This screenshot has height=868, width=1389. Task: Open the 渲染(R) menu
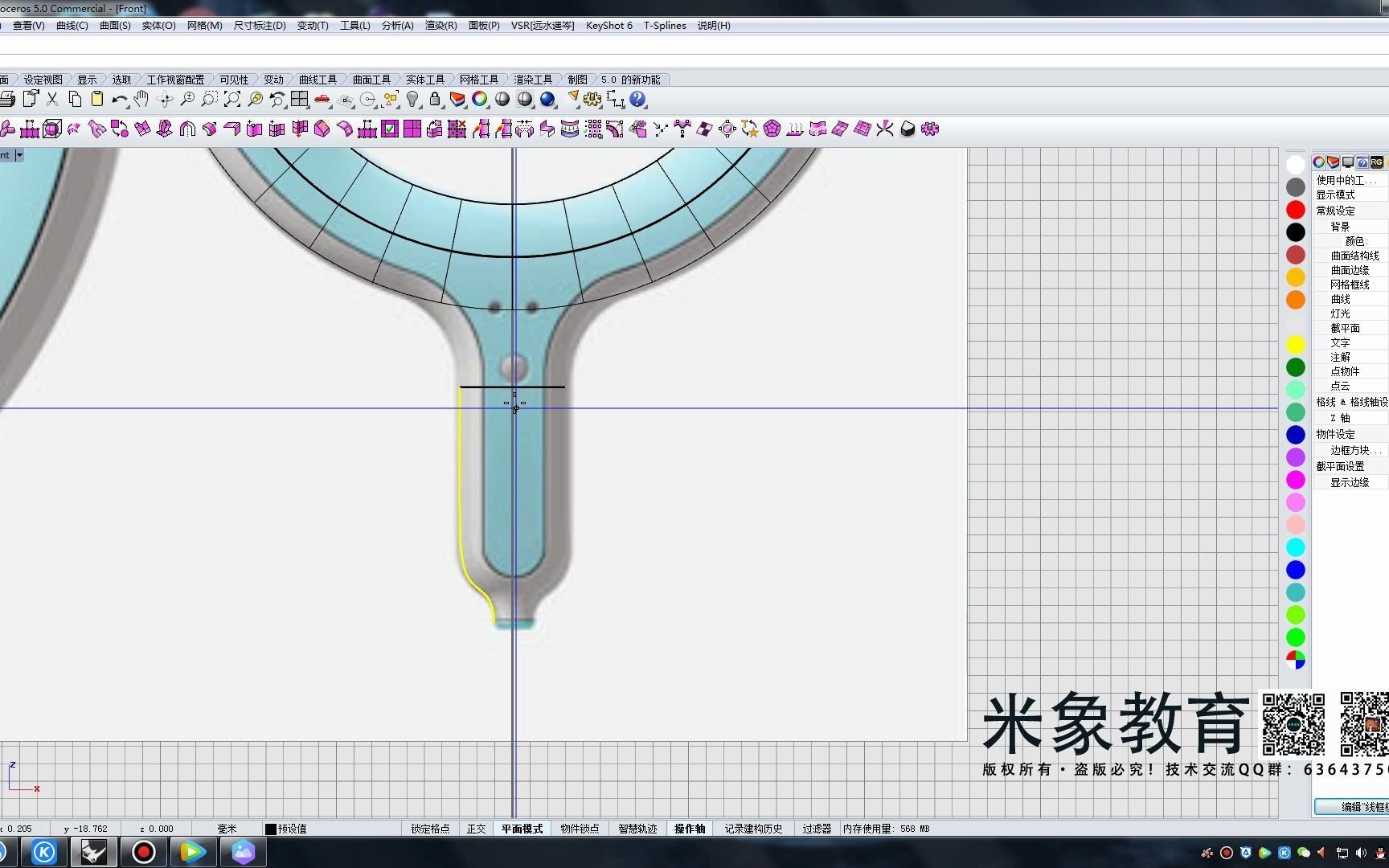[440, 25]
